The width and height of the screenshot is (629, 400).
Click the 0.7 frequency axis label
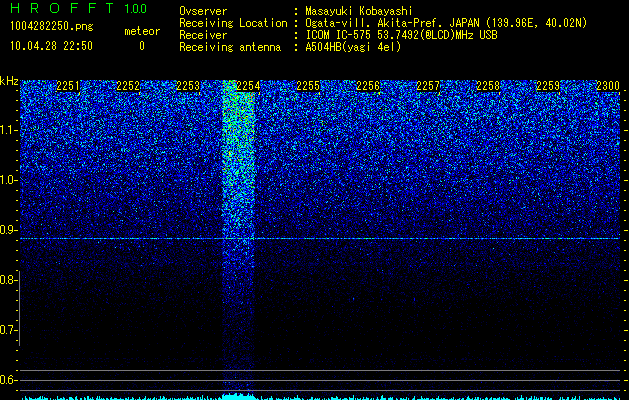tap(8, 330)
